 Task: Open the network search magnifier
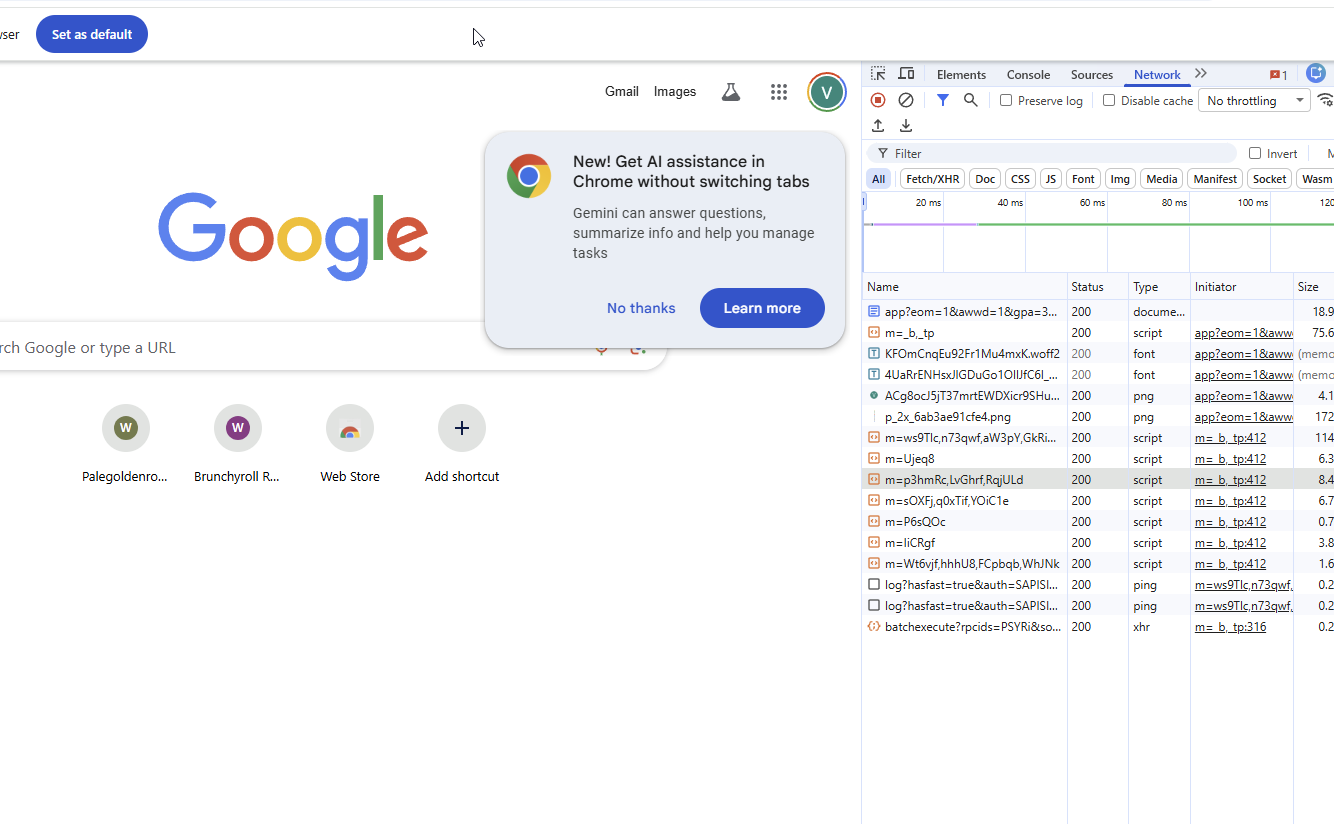tap(970, 100)
